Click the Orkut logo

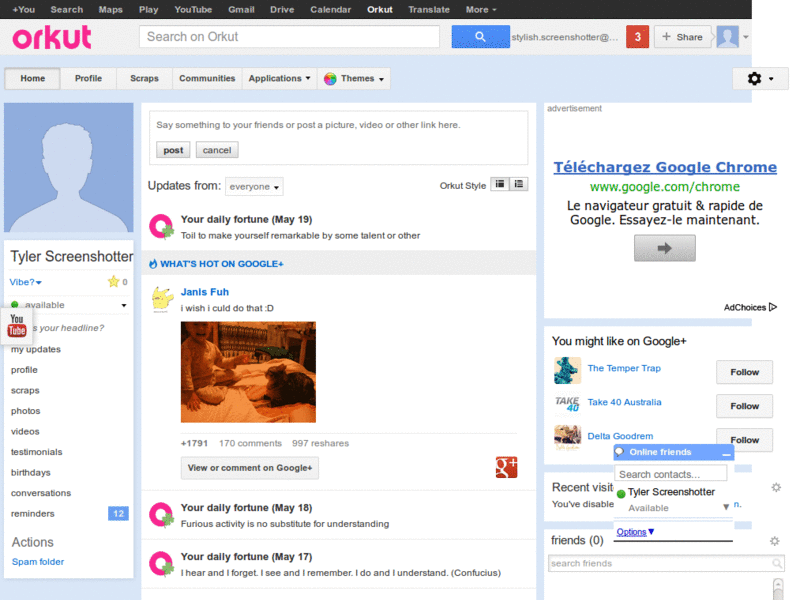pyautogui.click(x=52, y=37)
